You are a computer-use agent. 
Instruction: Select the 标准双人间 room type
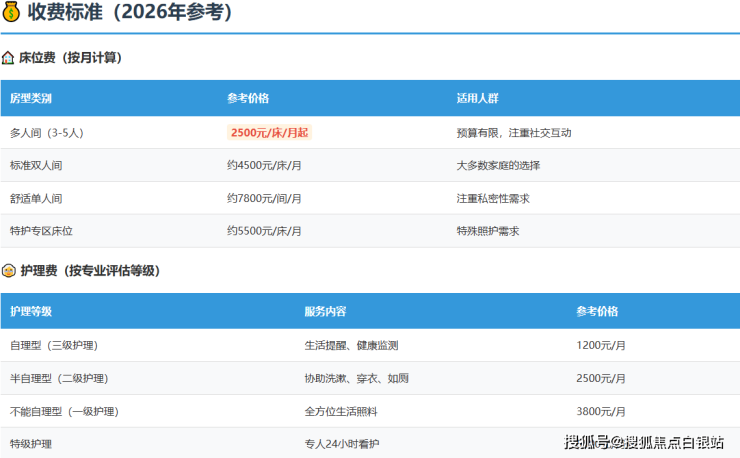point(36,165)
